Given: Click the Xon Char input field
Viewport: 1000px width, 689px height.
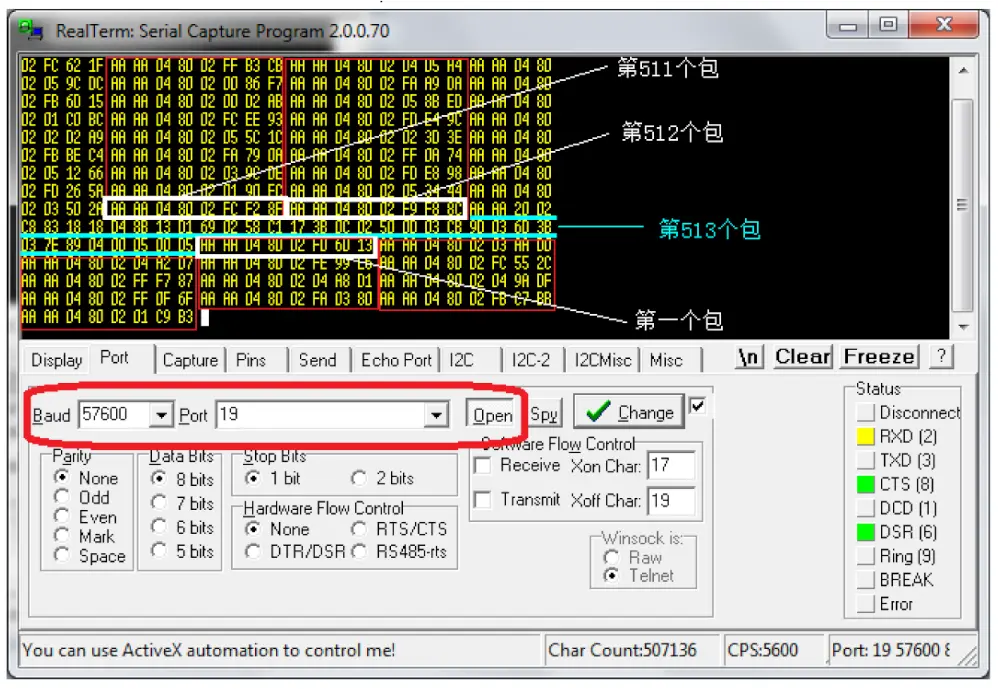Looking at the screenshot, I should 671,466.
